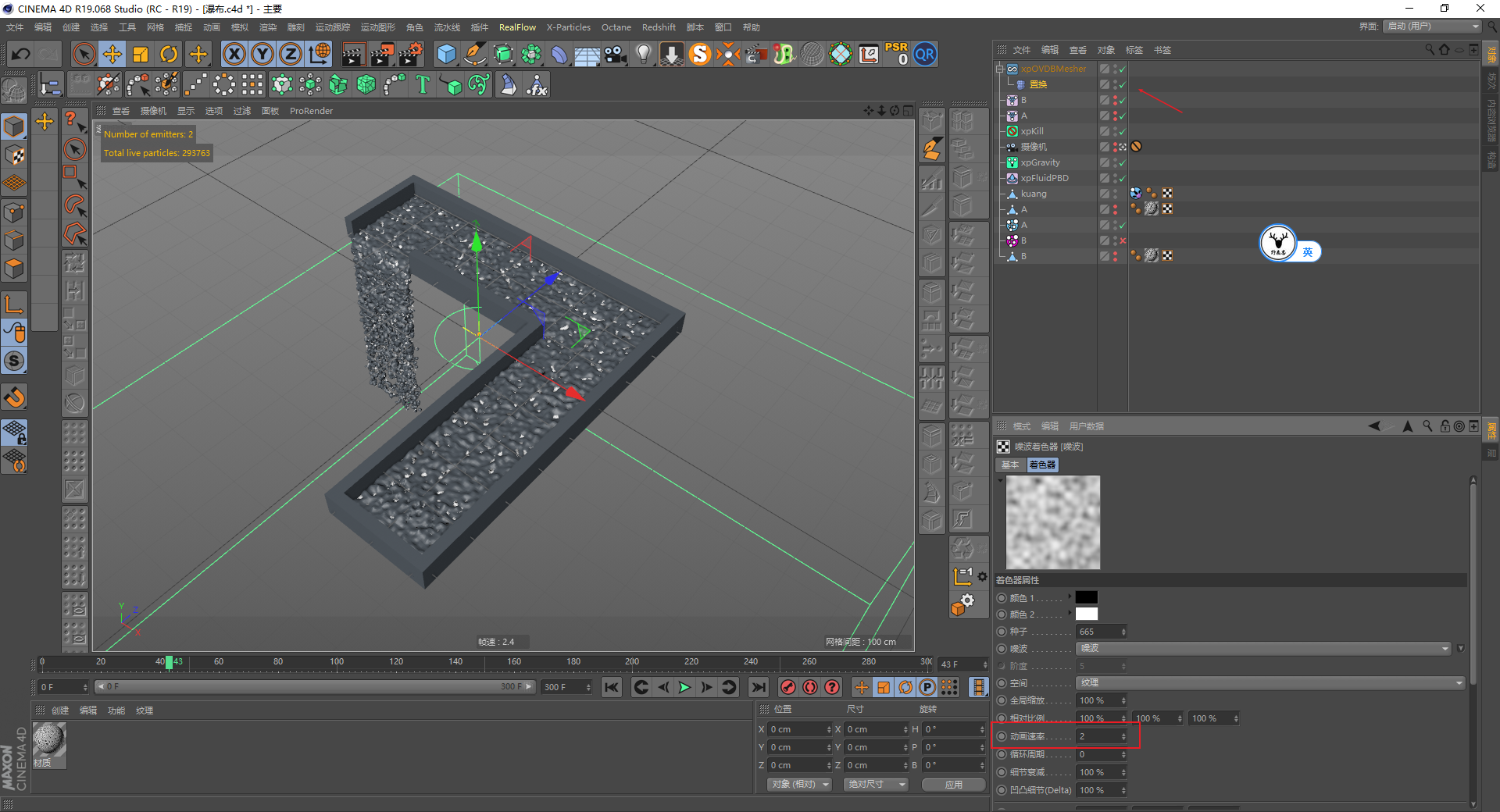Screen dimensions: 1500x812
Task: Open the black 颜色 1 color swatch
Action: coord(1087,597)
